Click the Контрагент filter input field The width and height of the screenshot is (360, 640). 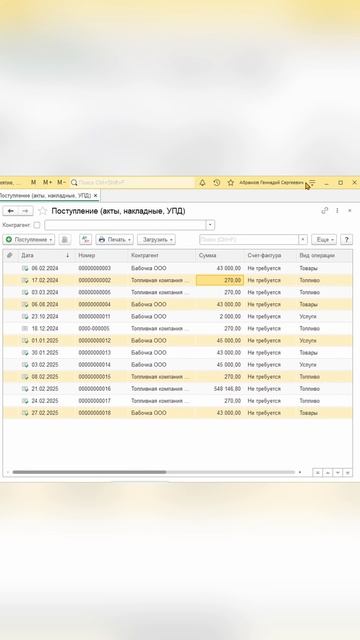point(125,225)
